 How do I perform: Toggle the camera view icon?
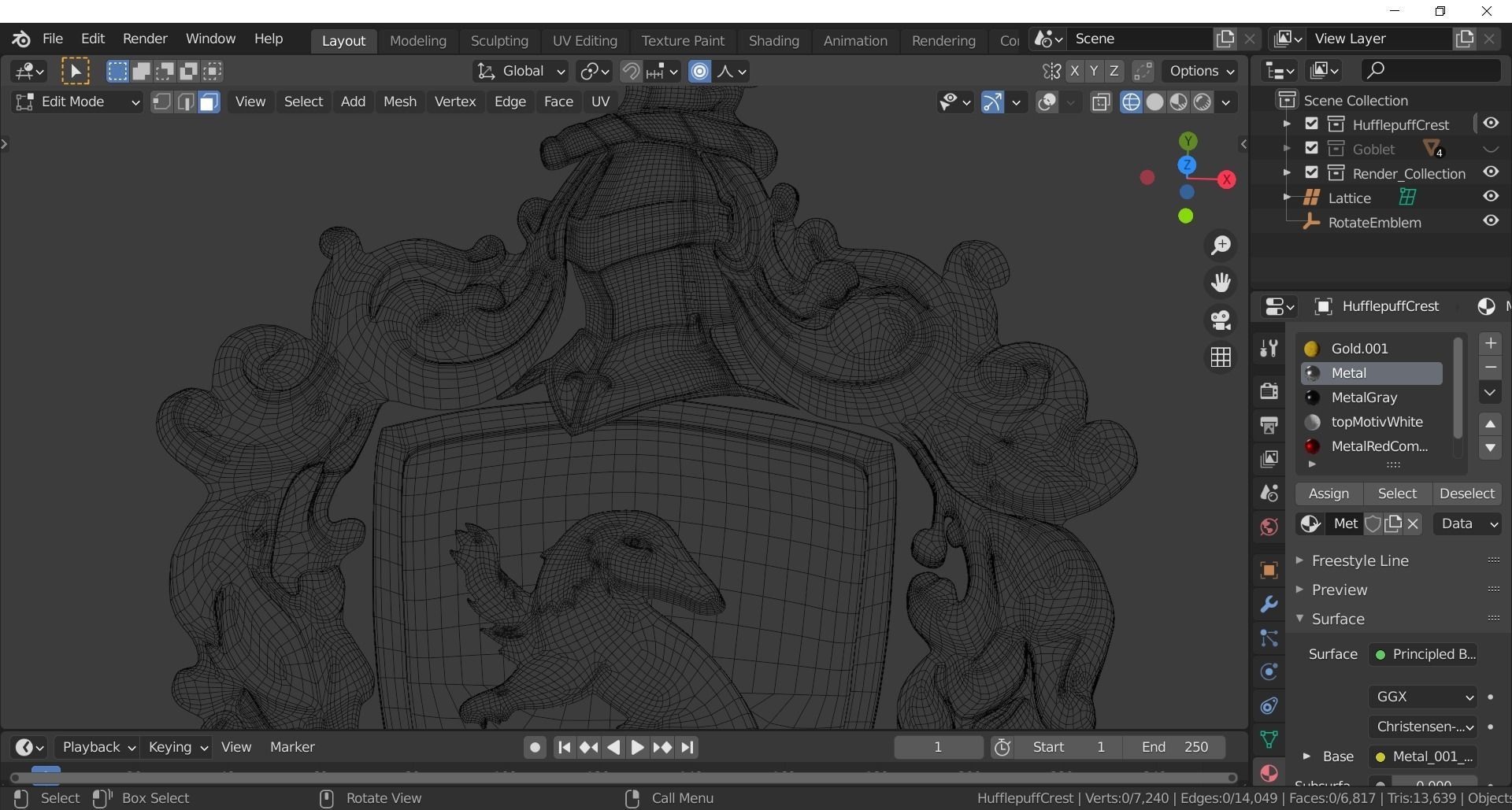point(1221,320)
